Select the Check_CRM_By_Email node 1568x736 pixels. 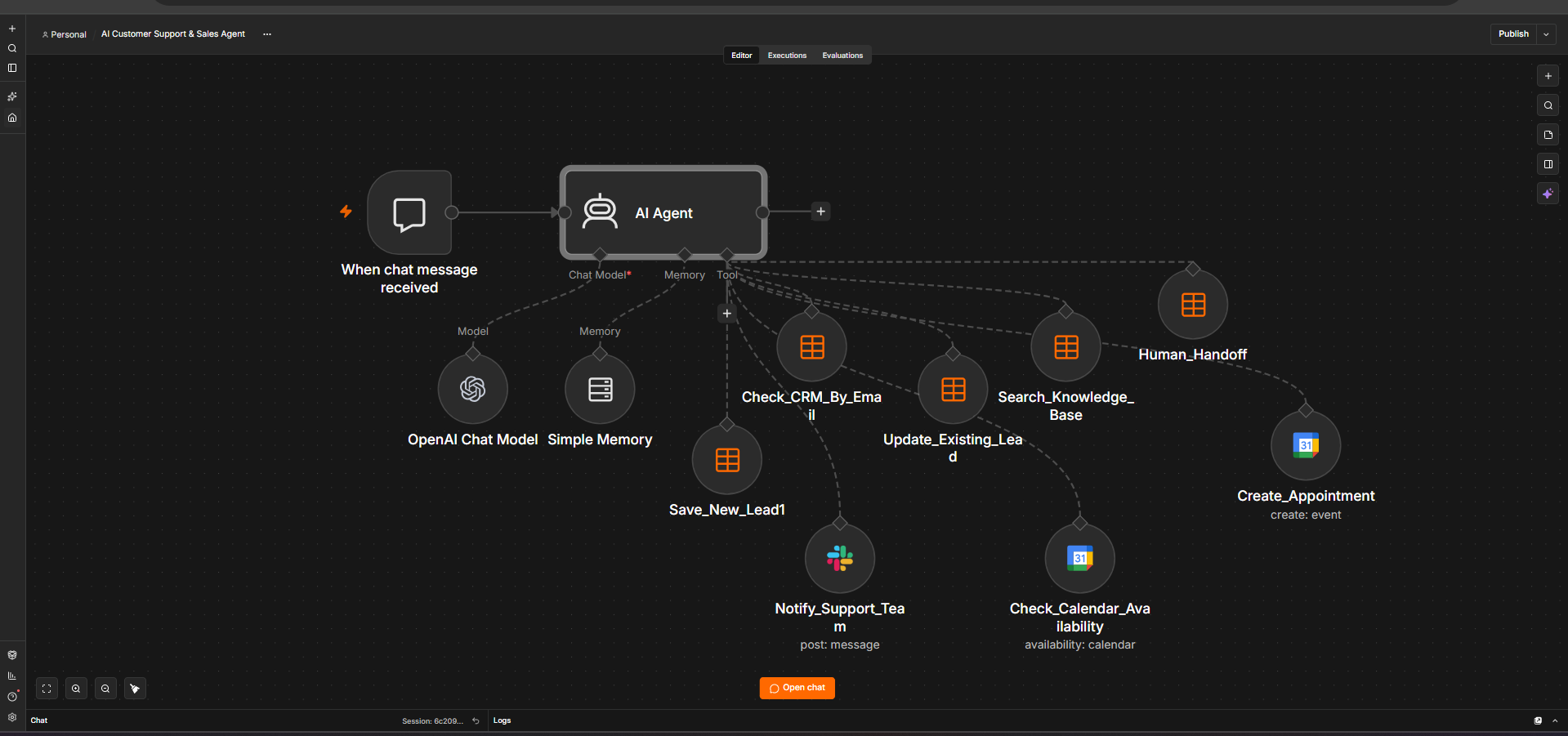pyautogui.click(x=811, y=347)
